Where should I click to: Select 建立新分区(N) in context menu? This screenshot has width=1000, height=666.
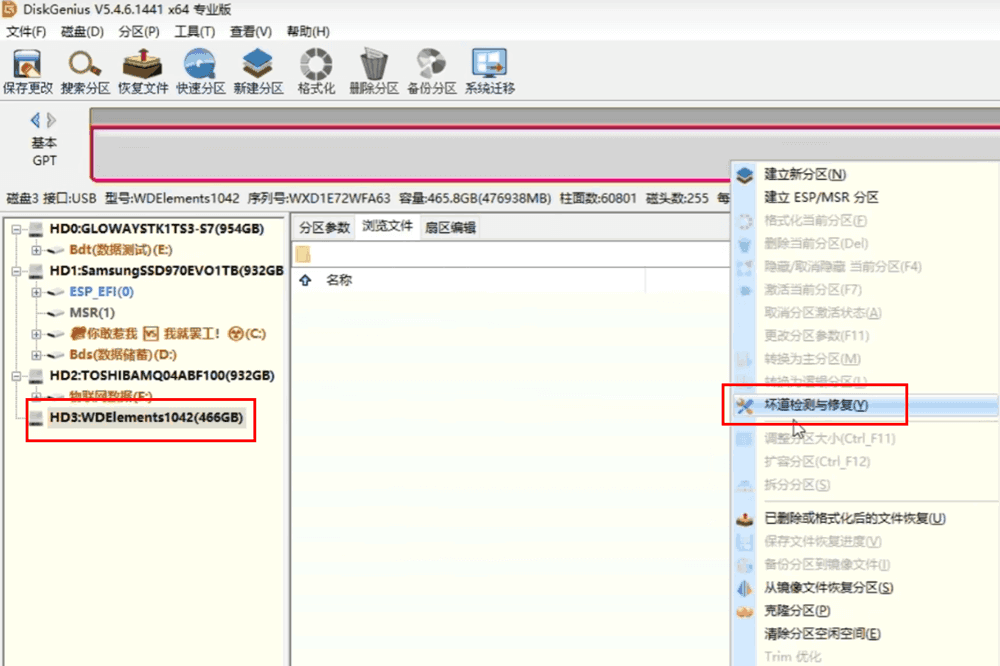click(x=805, y=174)
